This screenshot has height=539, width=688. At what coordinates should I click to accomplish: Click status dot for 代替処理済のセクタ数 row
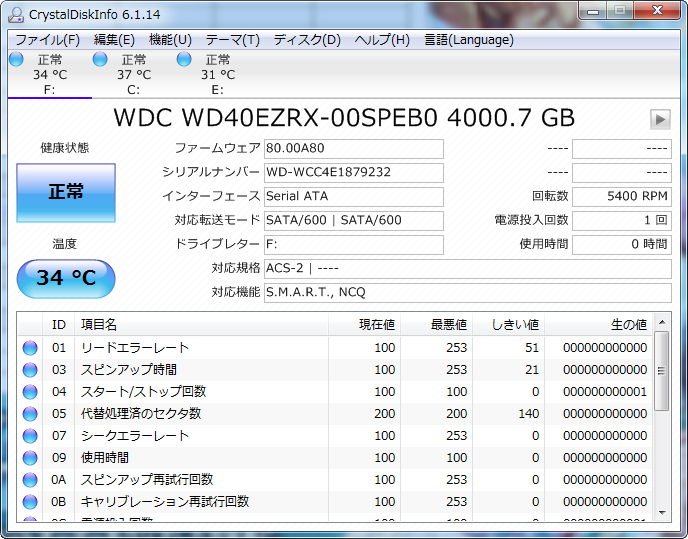pos(30,414)
